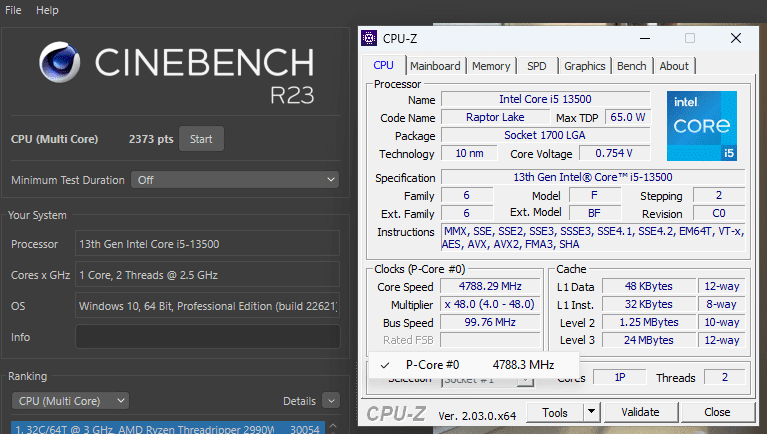
Task: Switch to the CPU tab in CPU-Z
Action: click(x=384, y=65)
